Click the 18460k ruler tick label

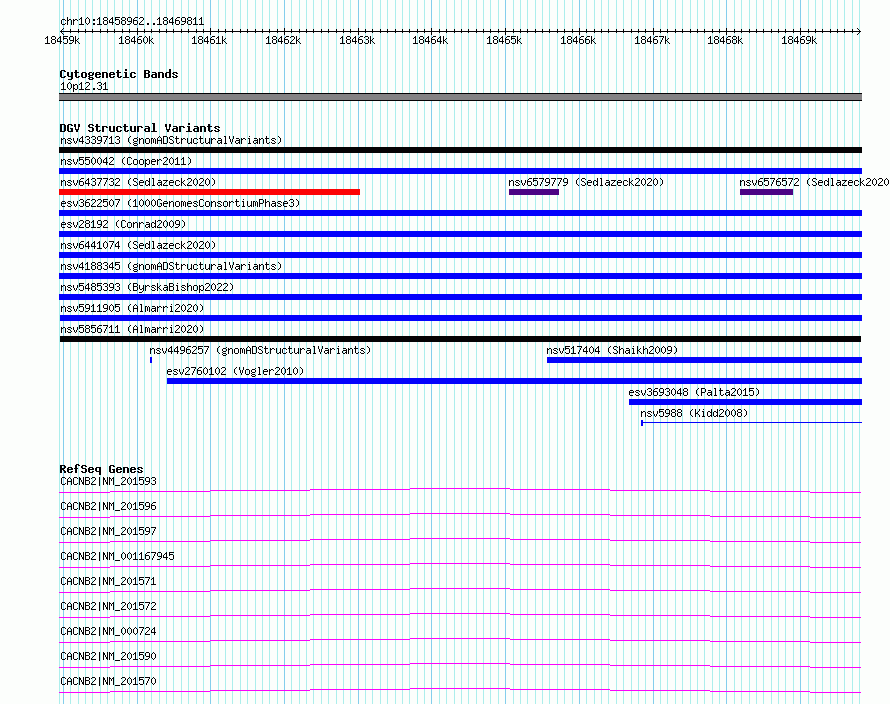136,40
